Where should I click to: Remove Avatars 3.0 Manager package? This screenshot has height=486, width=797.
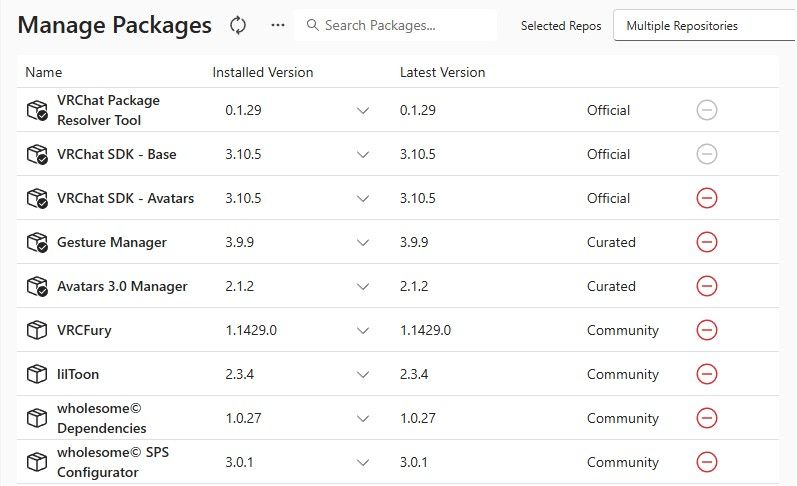(x=707, y=286)
